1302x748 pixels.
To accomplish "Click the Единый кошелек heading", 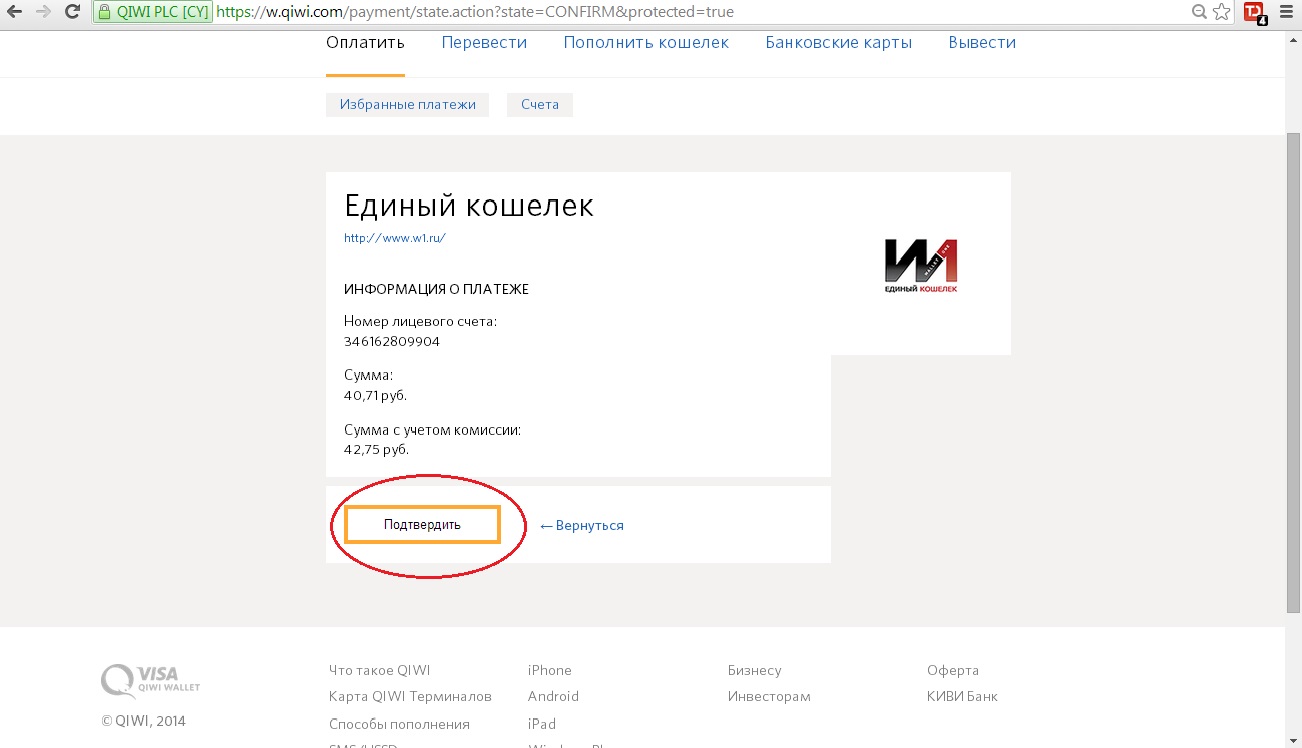I will coord(469,206).
